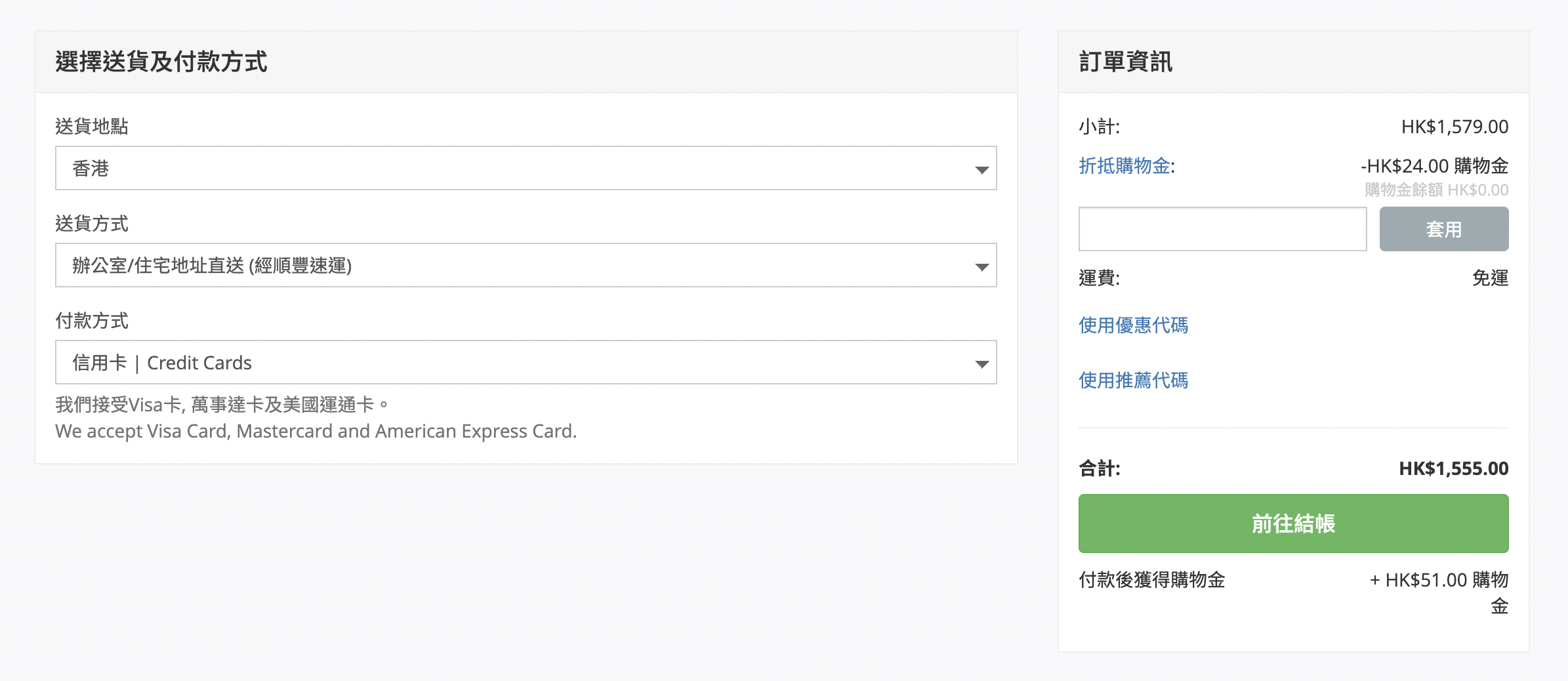1568x681 pixels.
Task: Proceed with the green 前往結帳 button
Action: coord(1293,524)
